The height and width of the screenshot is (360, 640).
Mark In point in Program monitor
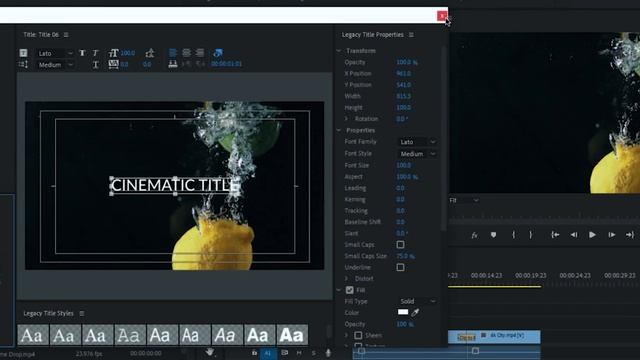(513, 235)
